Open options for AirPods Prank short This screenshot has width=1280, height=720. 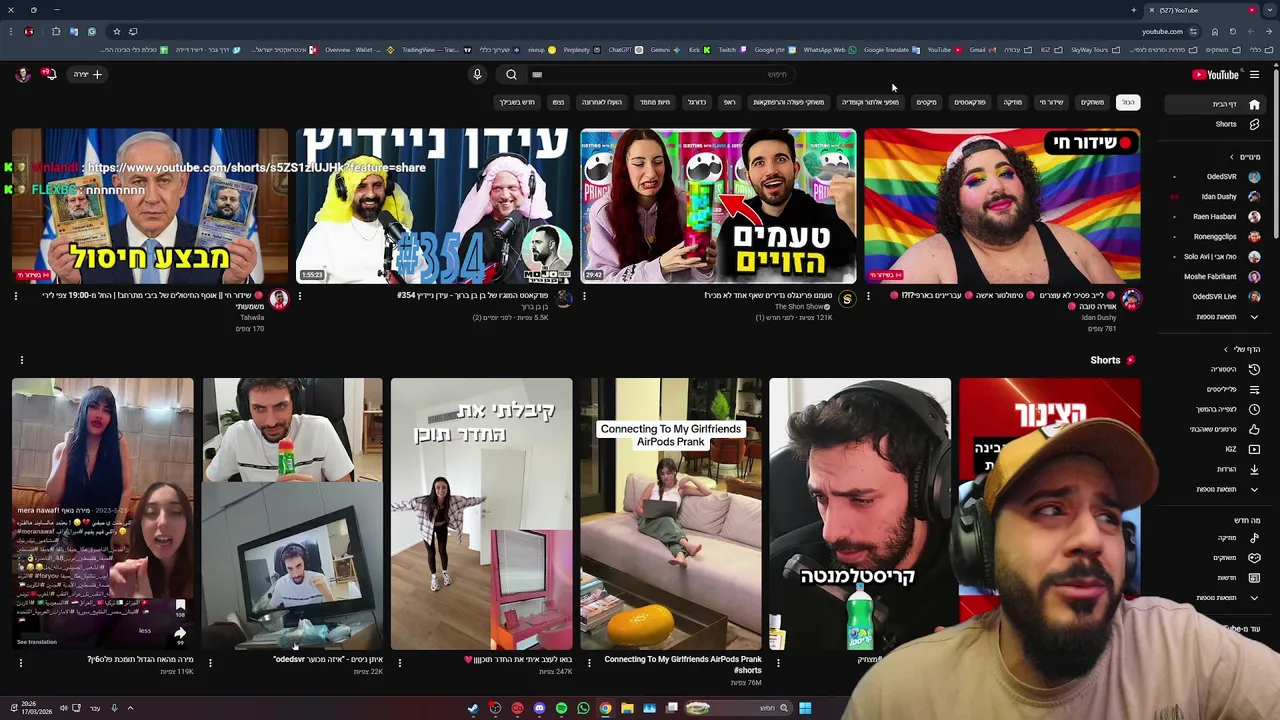[x=588, y=662]
